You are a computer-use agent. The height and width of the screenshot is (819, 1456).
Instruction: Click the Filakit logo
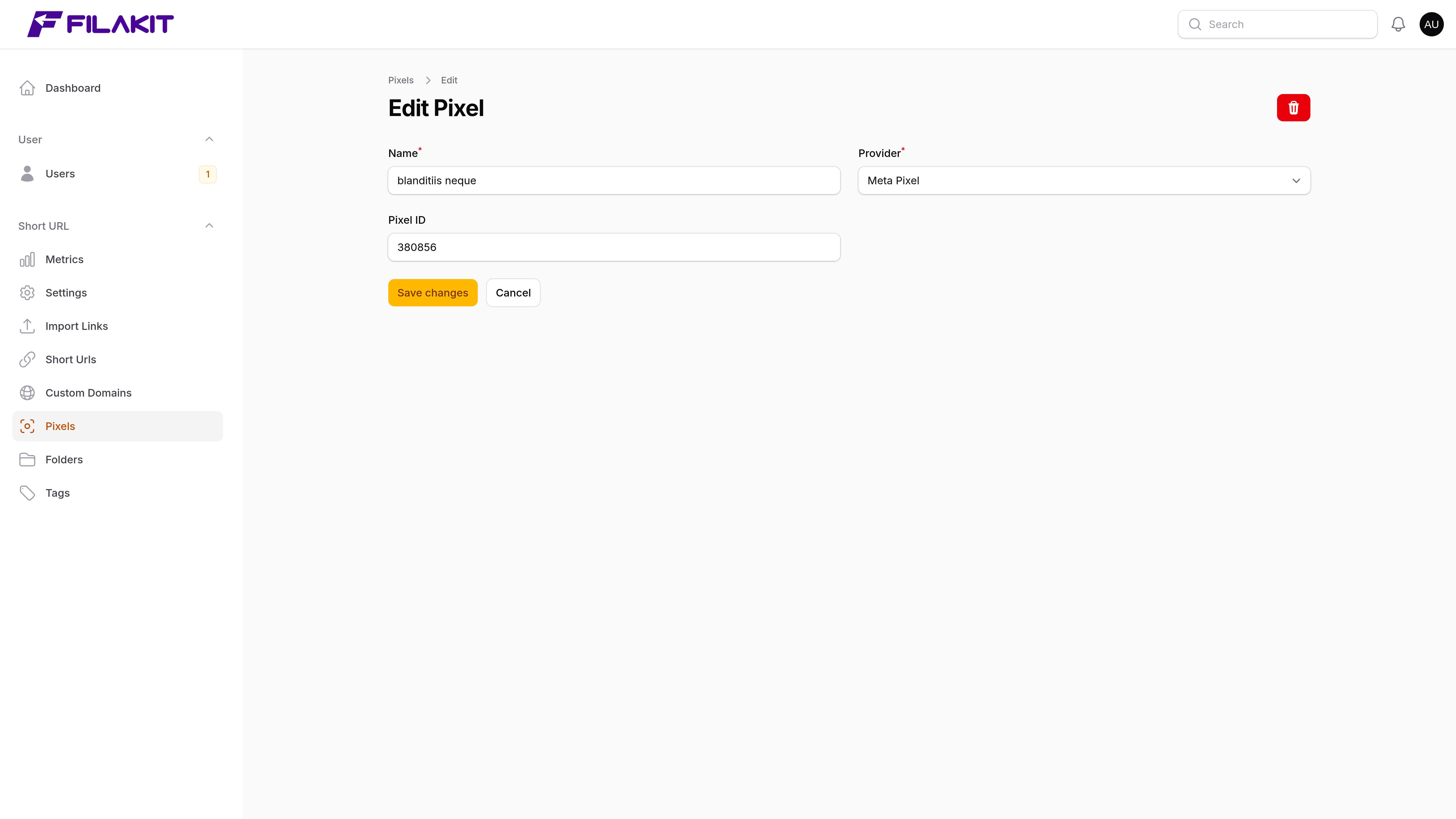(101, 24)
